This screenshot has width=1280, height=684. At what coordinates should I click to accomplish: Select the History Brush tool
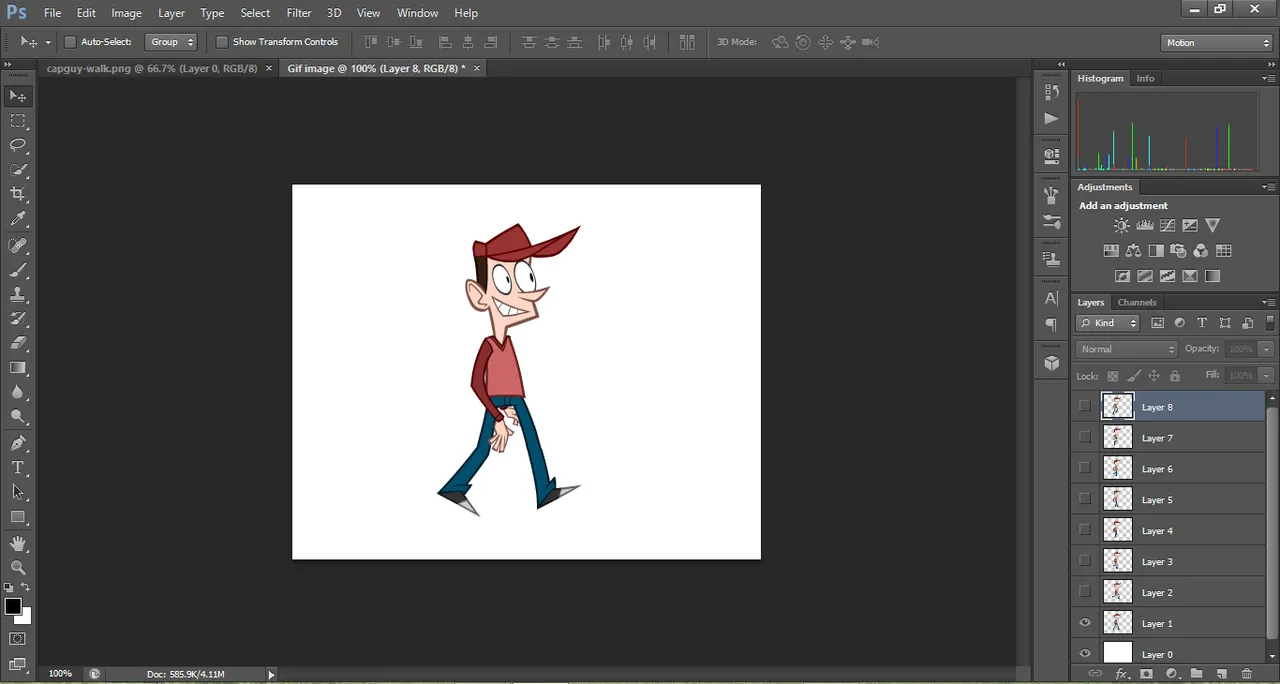coord(18,319)
